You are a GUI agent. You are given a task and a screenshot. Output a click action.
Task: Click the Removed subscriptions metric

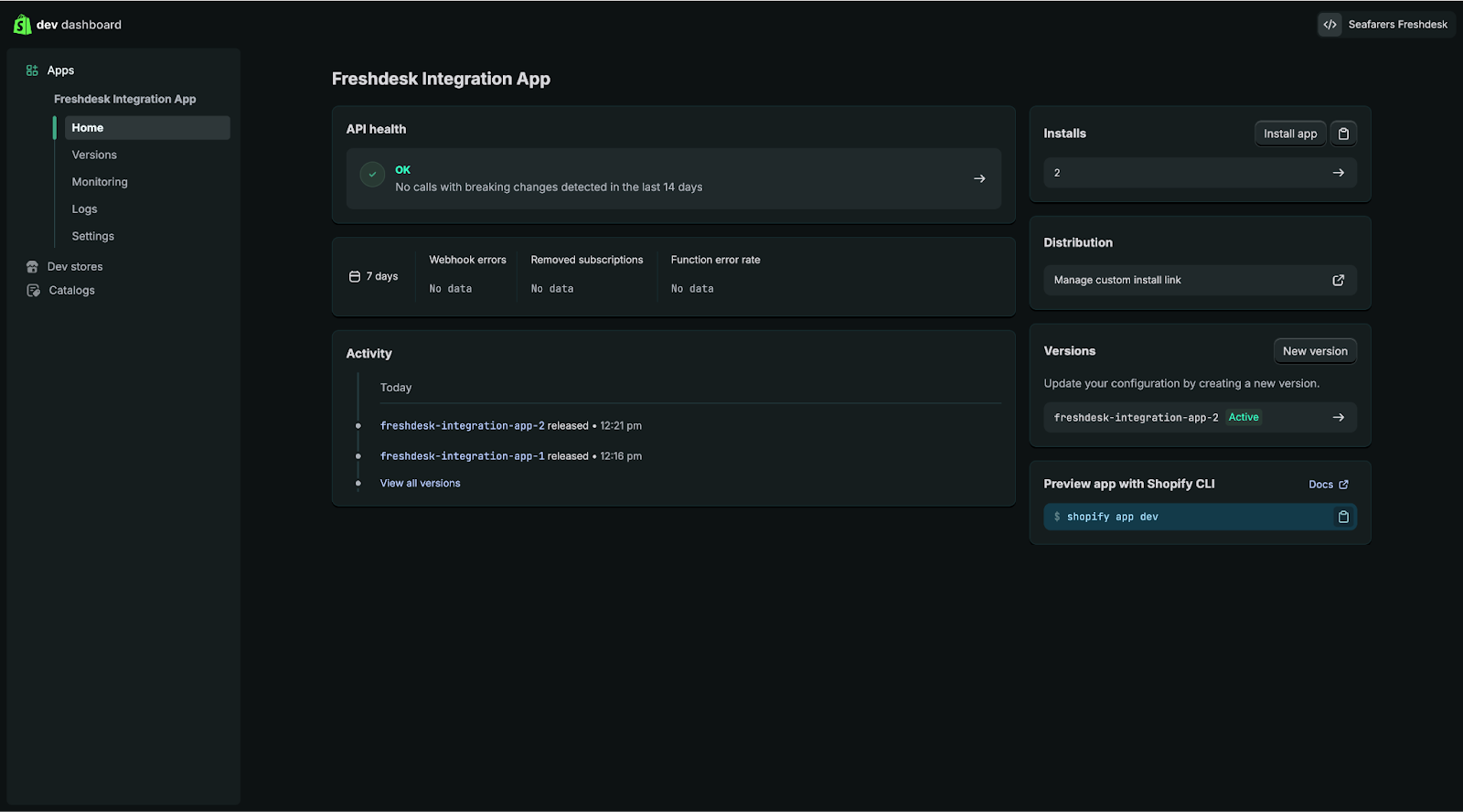pos(587,261)
